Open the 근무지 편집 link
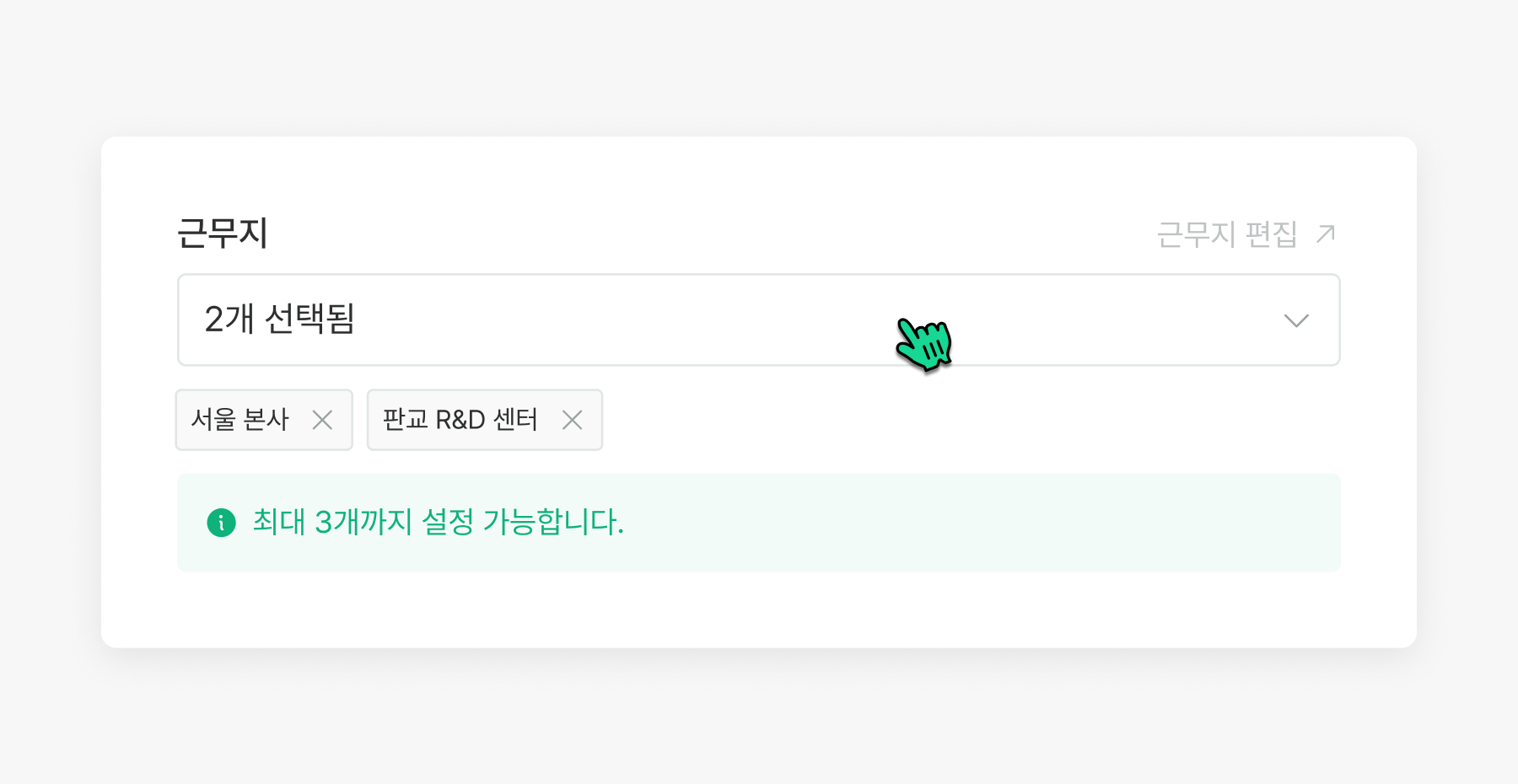 1227,234
